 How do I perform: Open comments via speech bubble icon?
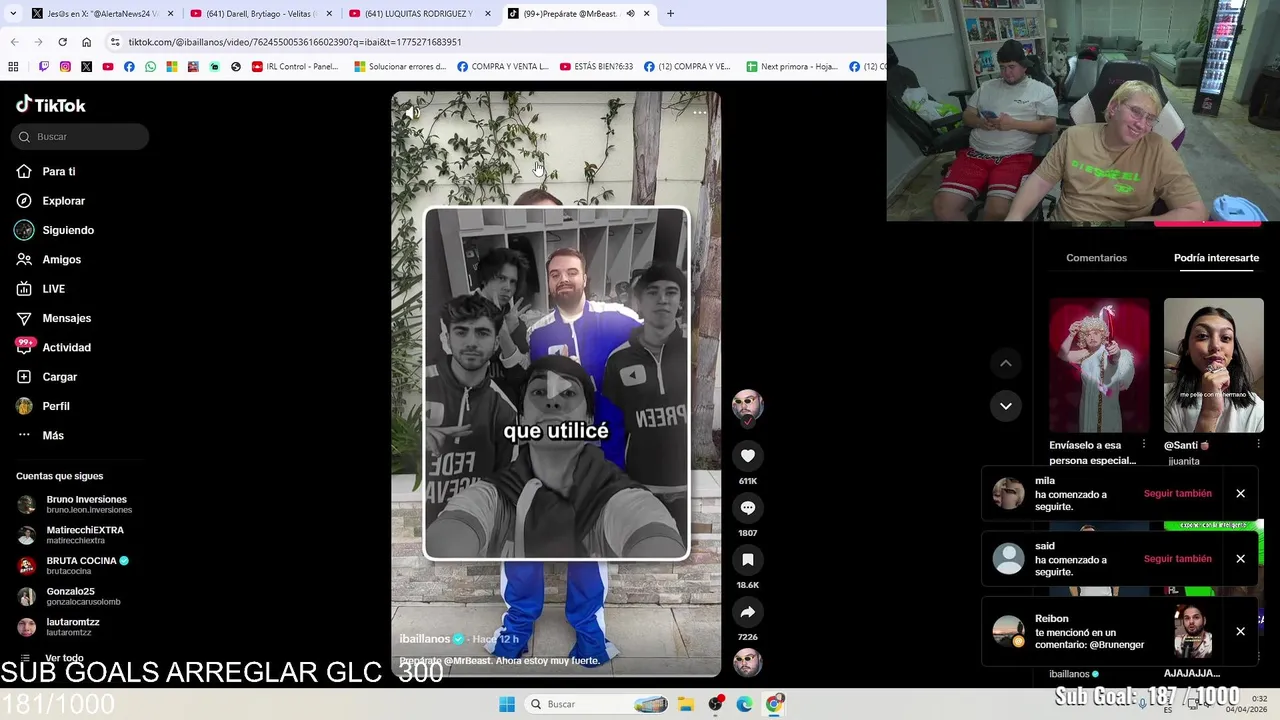pyautogui.click(x=747, y=508)
